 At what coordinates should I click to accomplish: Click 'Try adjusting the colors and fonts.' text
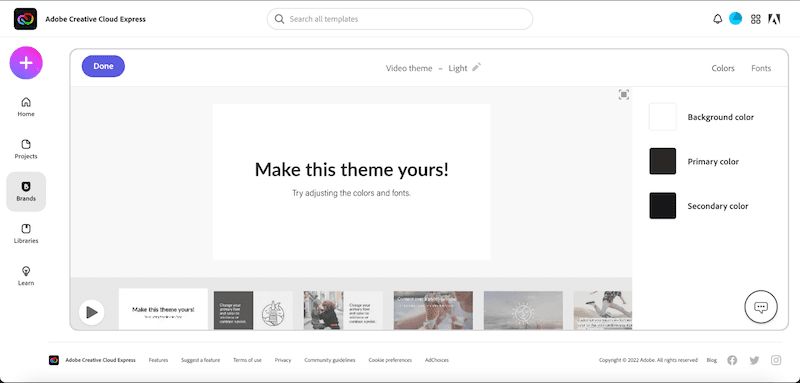351,193
